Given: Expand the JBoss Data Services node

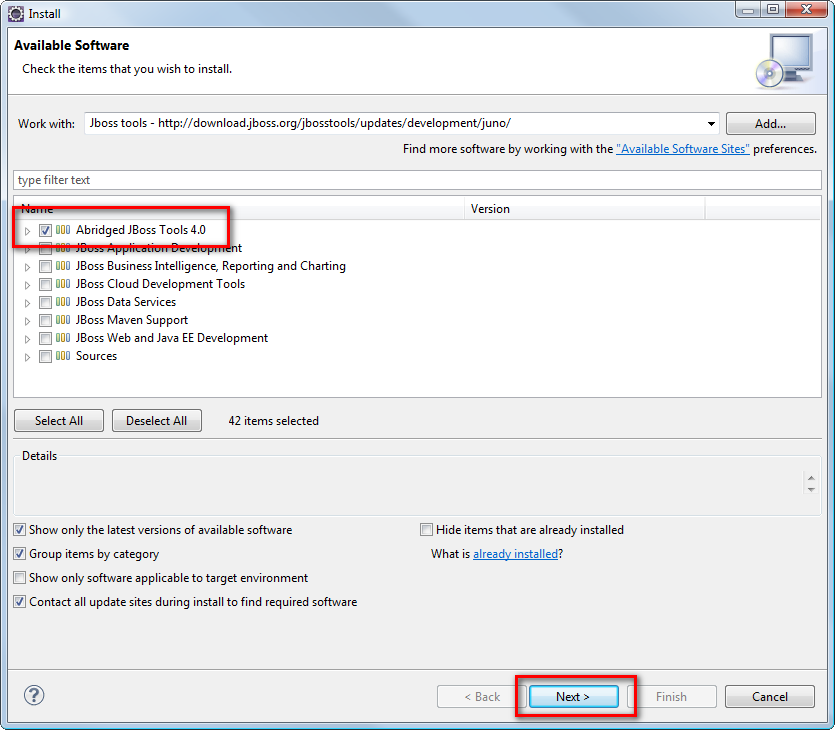Looking at the screenshot, I should click(x=28, y=303).
